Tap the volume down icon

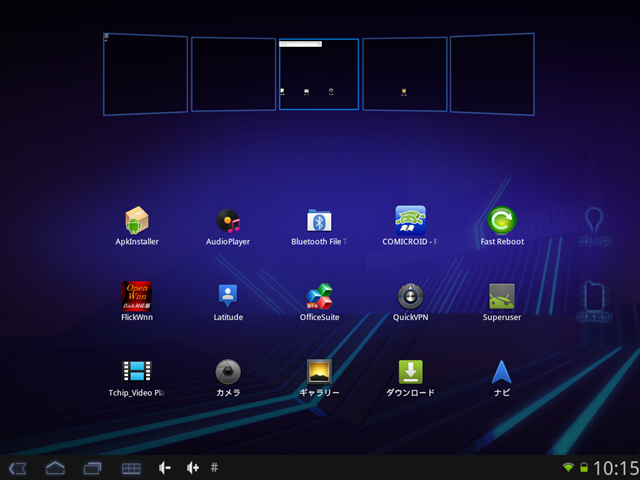click(165, 468)
